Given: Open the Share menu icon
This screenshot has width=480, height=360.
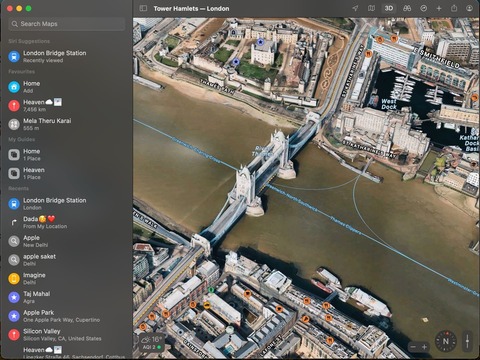Looking at the screenshot, I should click(454, 8).
